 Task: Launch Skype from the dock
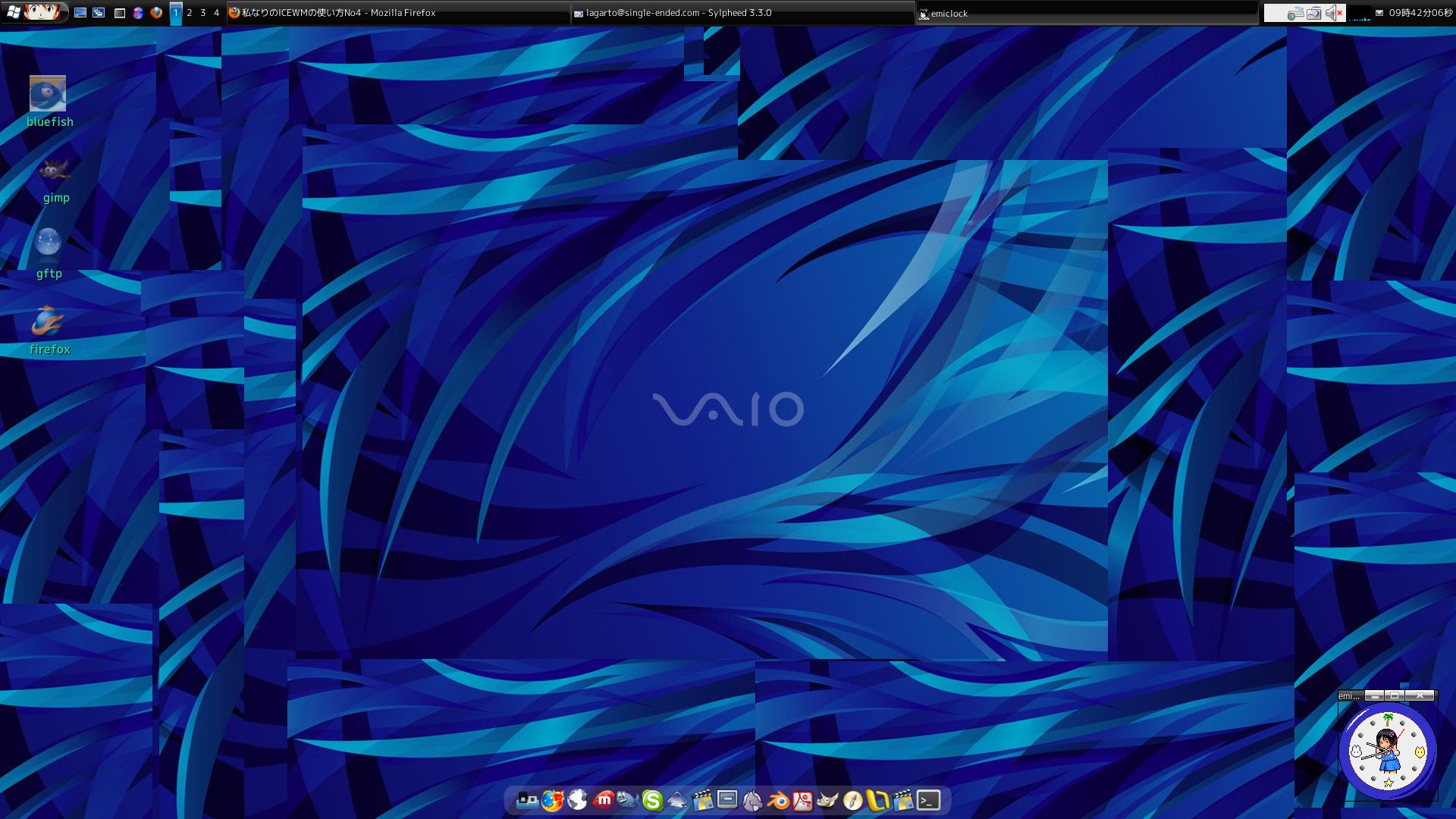point(654,802)
